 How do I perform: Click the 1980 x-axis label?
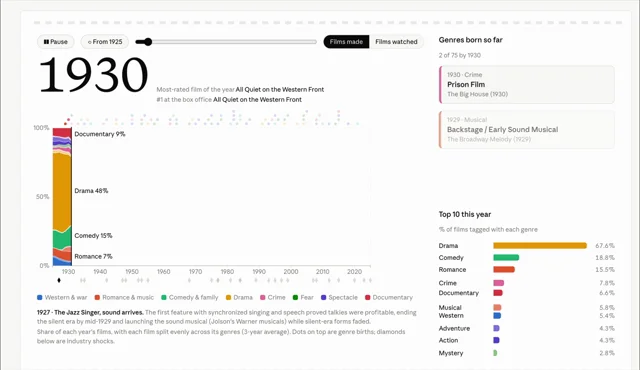pyautogui.click(x=227, y=272)
